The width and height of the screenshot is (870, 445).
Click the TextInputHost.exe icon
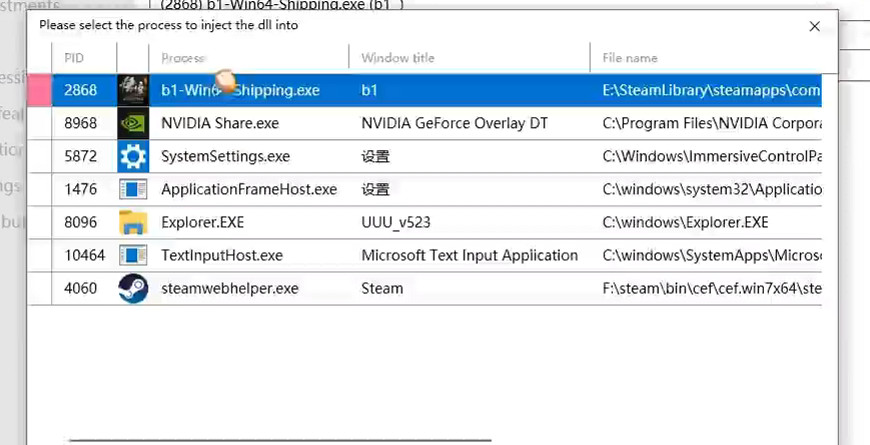pyautogui.click(x=133, y=255)
